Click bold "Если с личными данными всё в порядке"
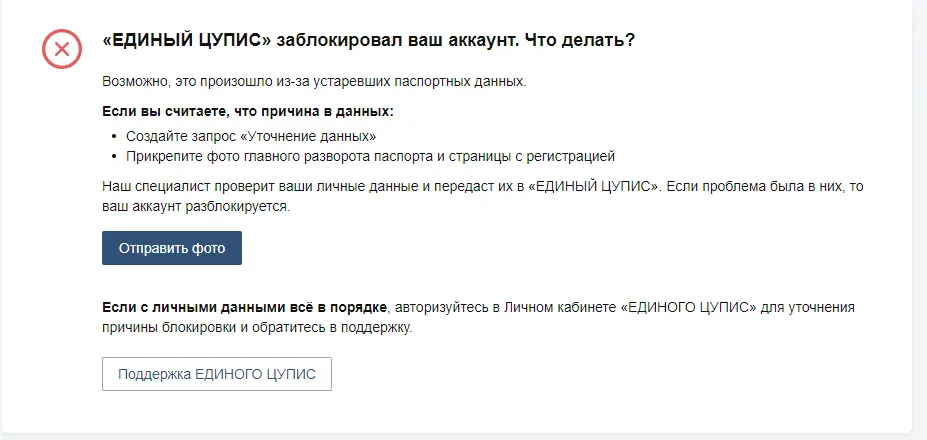927x440 pixels. [245, 308]
